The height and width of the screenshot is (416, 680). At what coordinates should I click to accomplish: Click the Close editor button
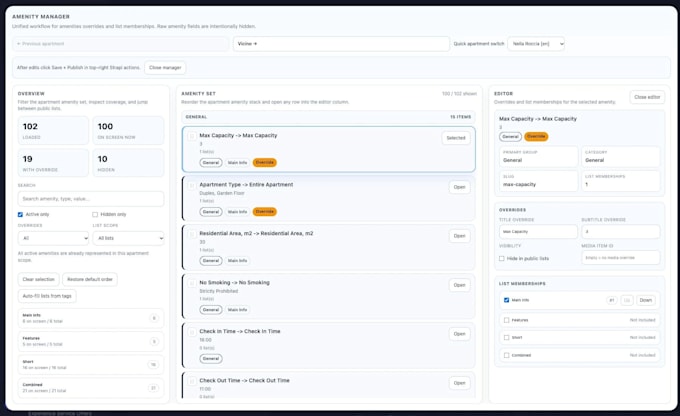coord(647,97)
